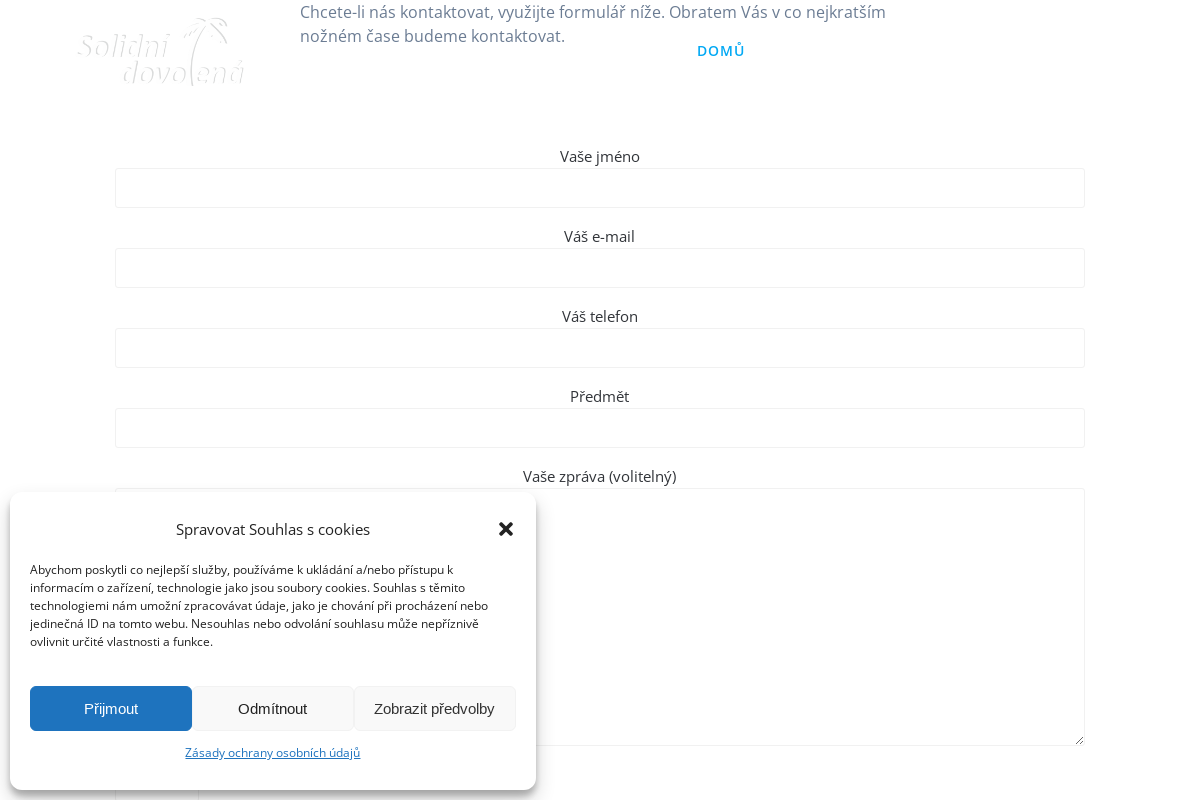Click the "Vaše zpráva (volitelný)" label text
This screenshot has height=800, width=1200.
(600, 477)
